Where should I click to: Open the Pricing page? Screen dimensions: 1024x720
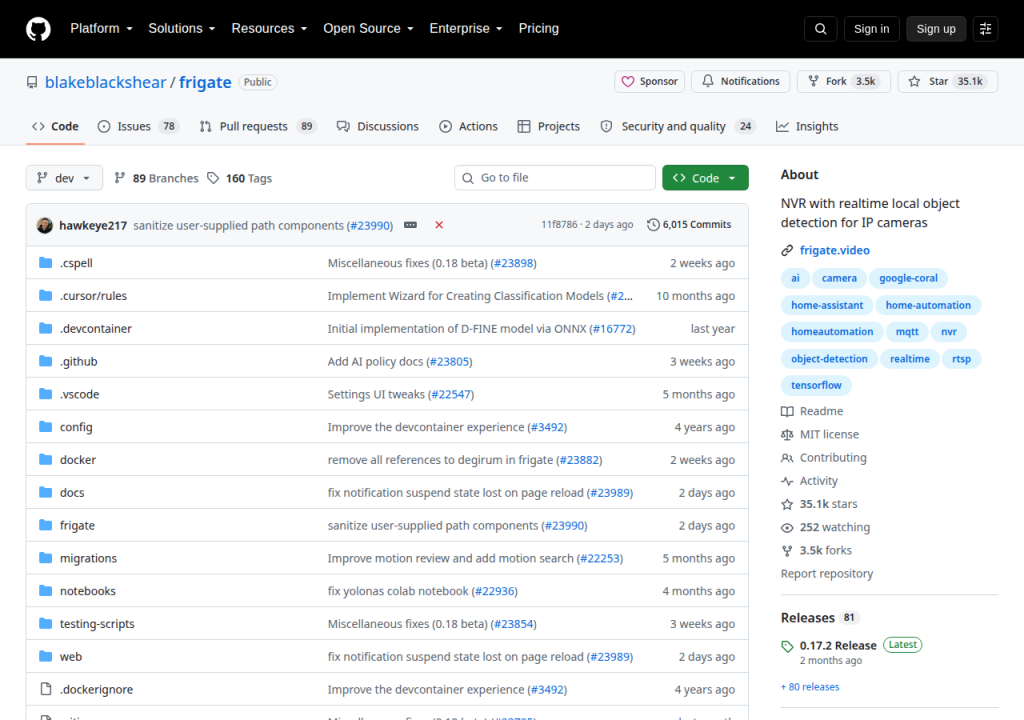coord(539,29)
